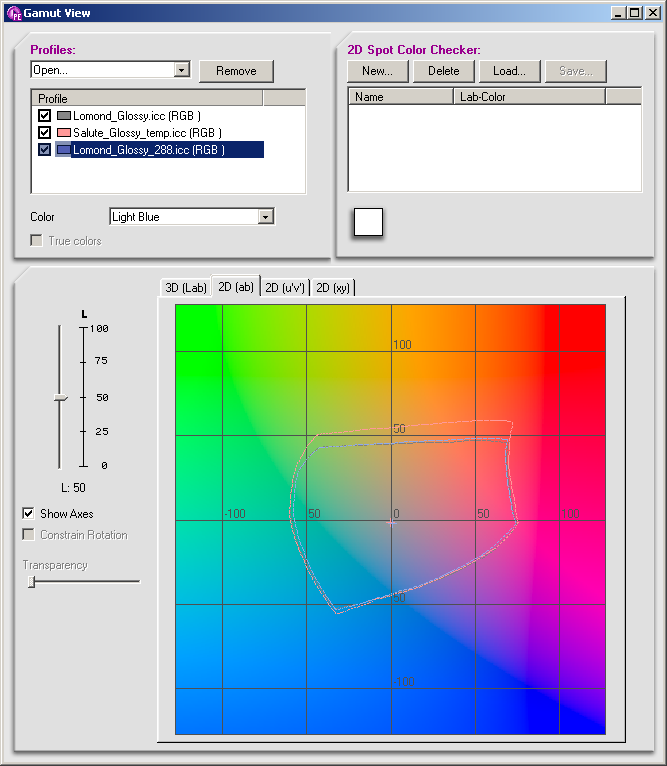Click the Save... spot colors button
Screen dimensions: 667x766
[576, 71]
